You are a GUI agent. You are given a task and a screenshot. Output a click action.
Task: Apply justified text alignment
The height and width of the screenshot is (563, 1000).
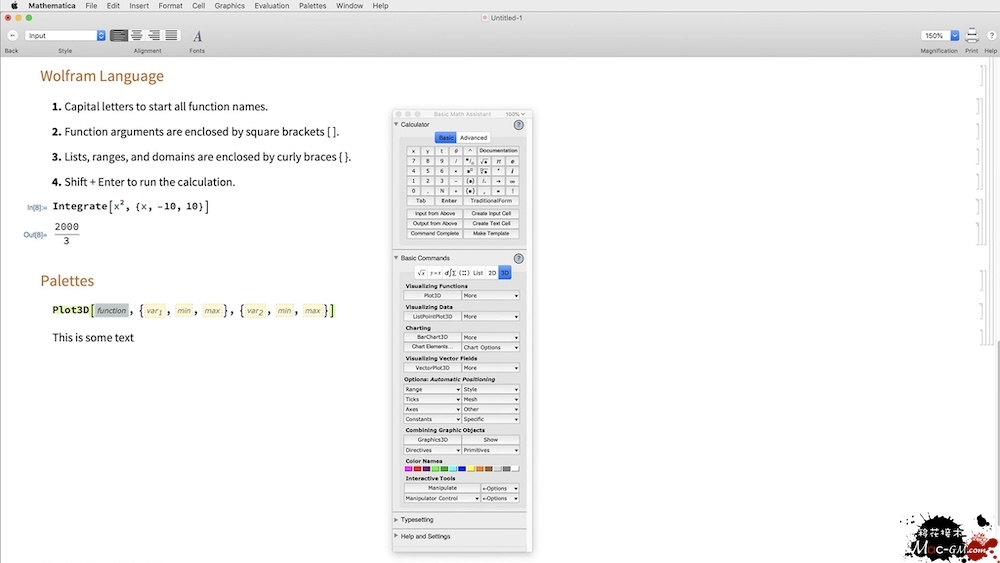click(171, 35)
